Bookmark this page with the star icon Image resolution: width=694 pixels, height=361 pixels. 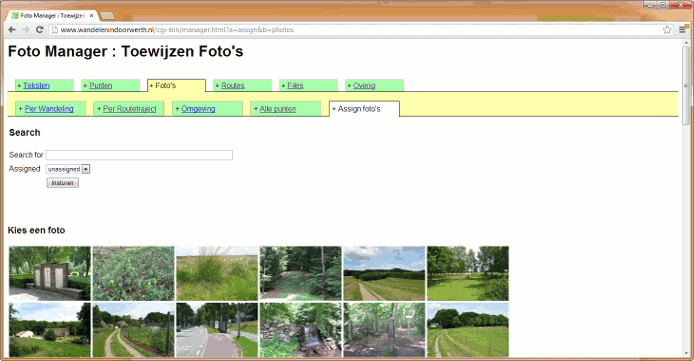pyautogui.click(x=667, y=30)
